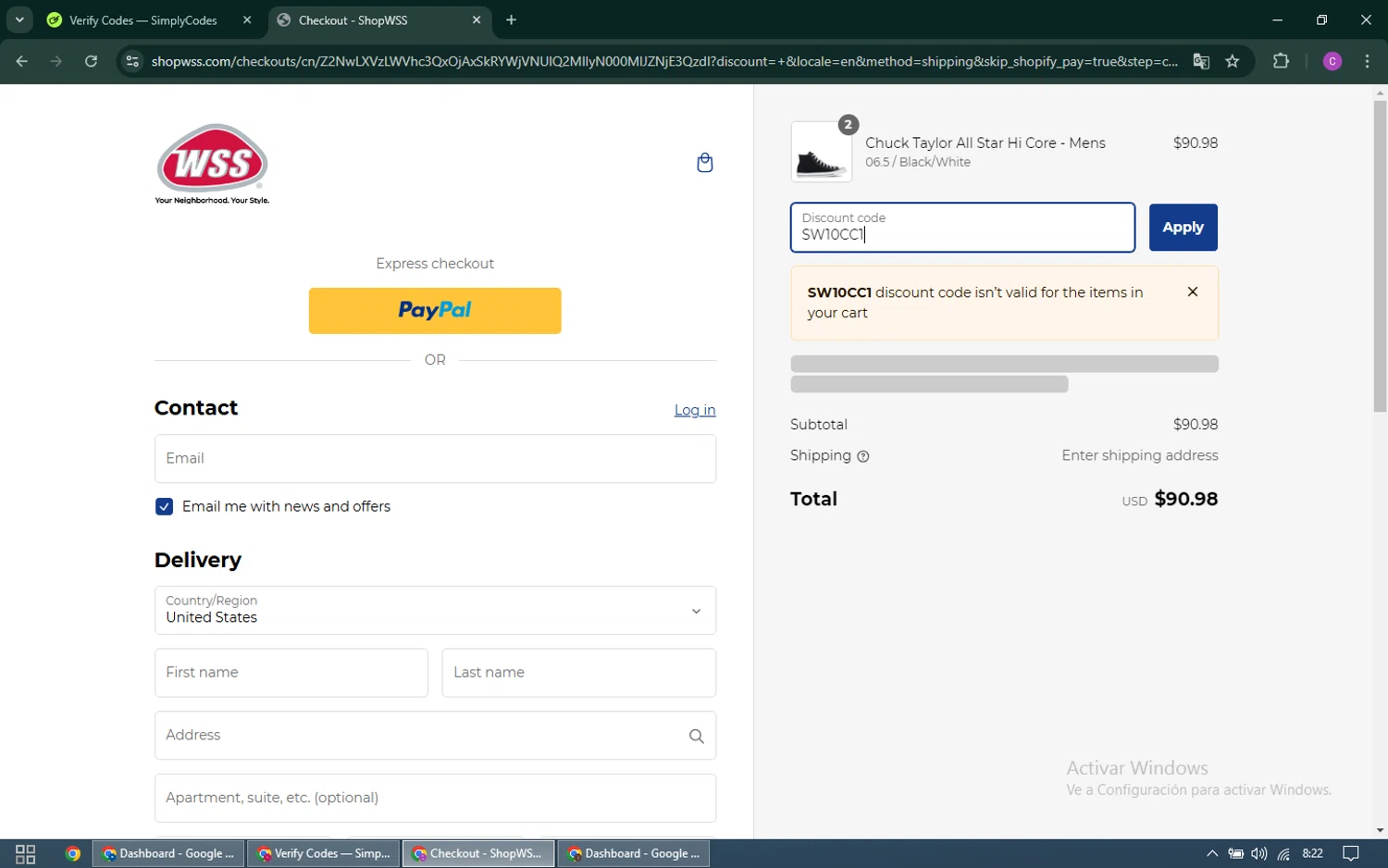Pay with the PayPal express button
This screenshot has height=868, width=1388.
click(x=435, y=311)
